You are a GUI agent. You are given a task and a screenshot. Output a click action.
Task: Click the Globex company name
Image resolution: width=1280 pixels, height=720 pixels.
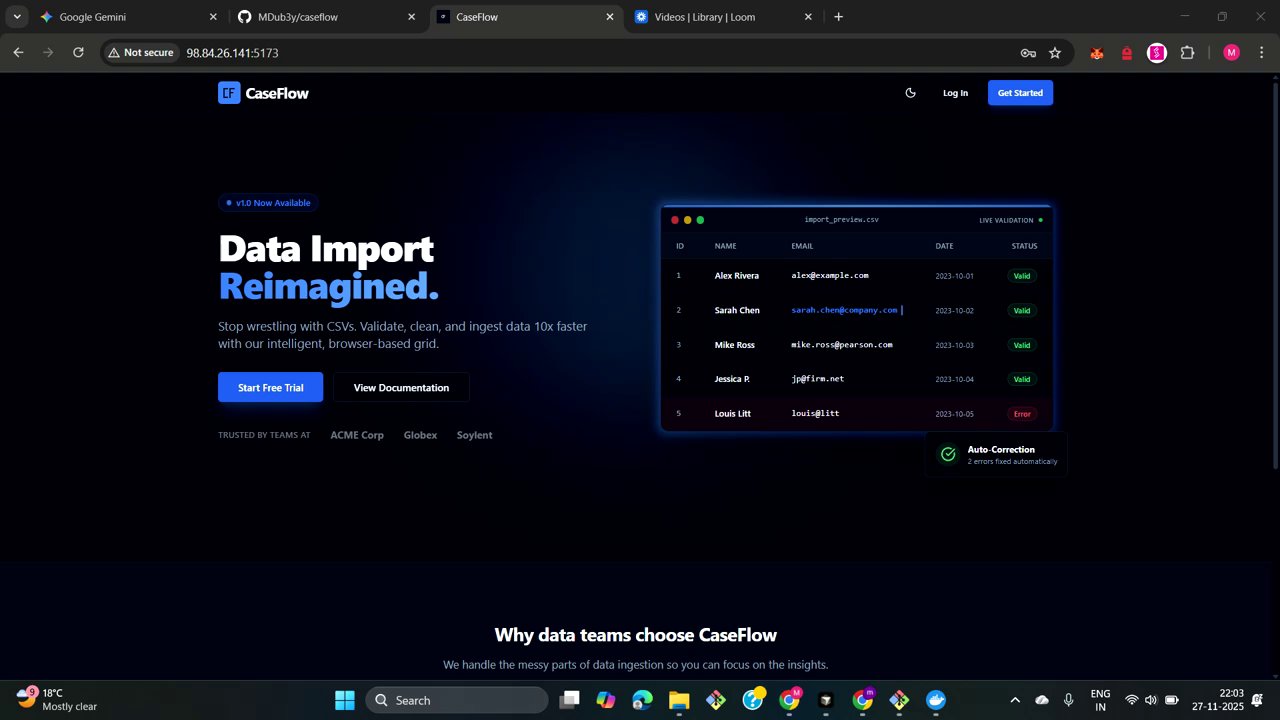[x=420, y=435]
